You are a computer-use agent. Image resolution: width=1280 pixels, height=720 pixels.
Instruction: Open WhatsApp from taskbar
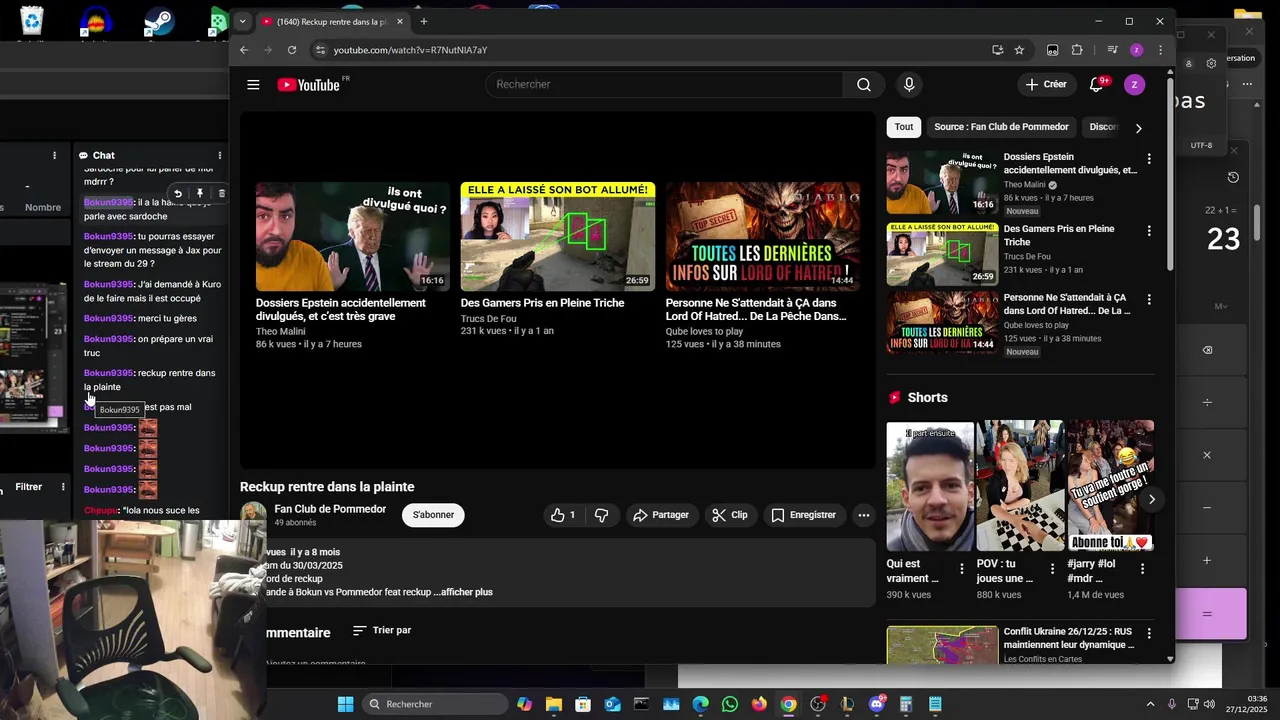click(x=730, y=704)
